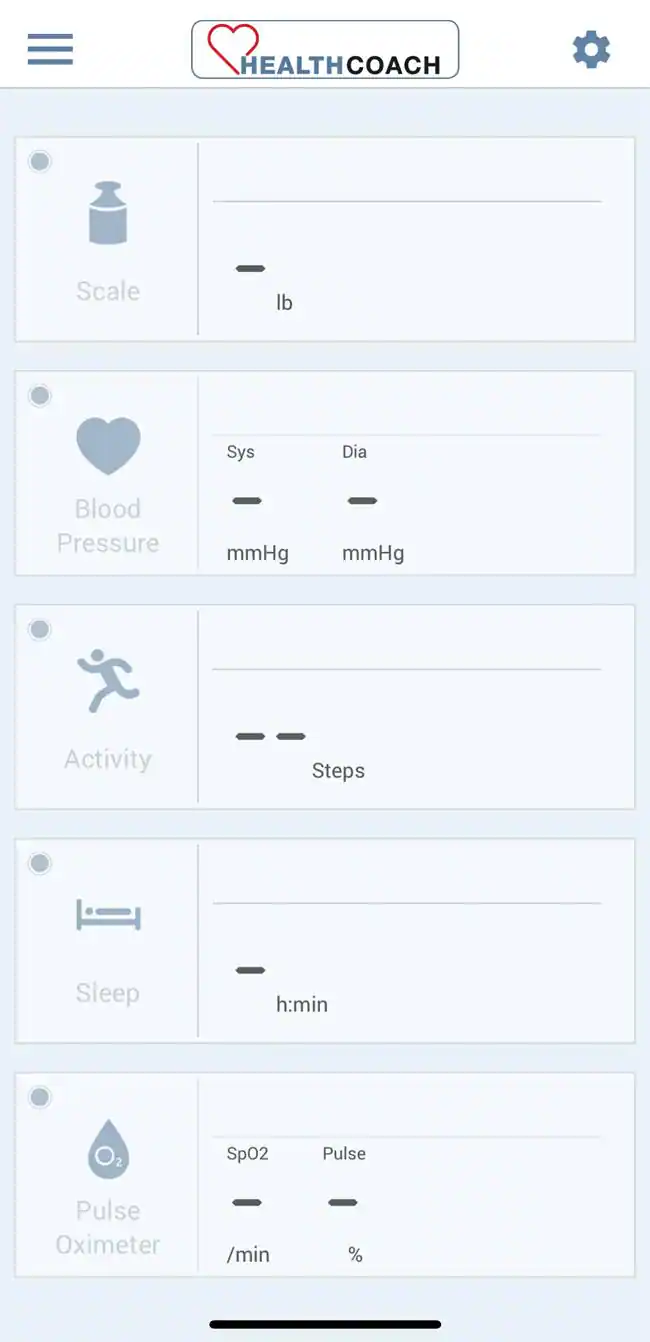The image size is (650, 1342).
Task: Select the Pulse Oximeter status indicator dot
Action: [40, 1098]
